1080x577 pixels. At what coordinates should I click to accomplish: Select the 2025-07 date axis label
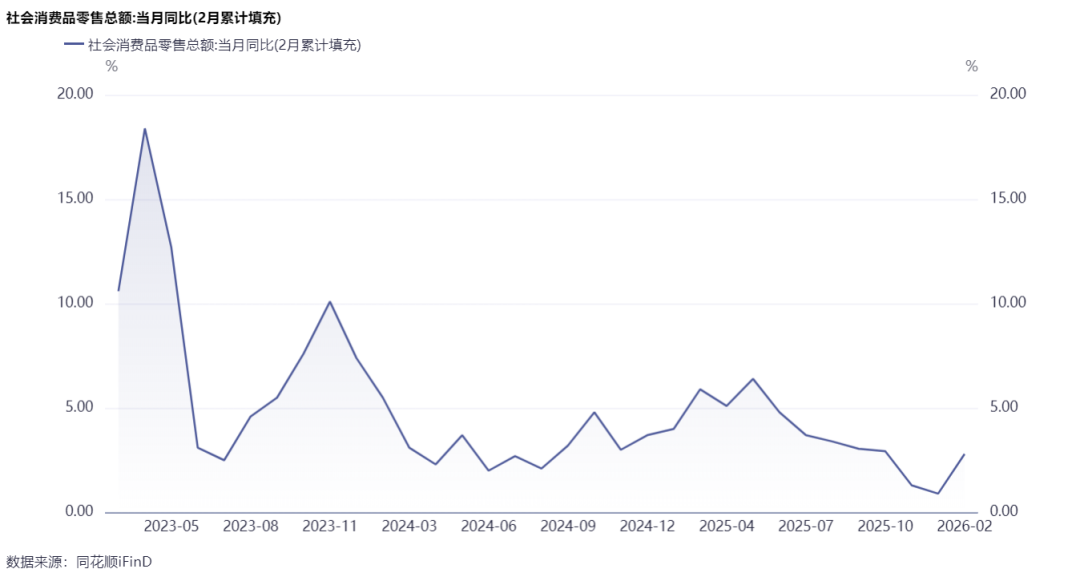(806, 527)
